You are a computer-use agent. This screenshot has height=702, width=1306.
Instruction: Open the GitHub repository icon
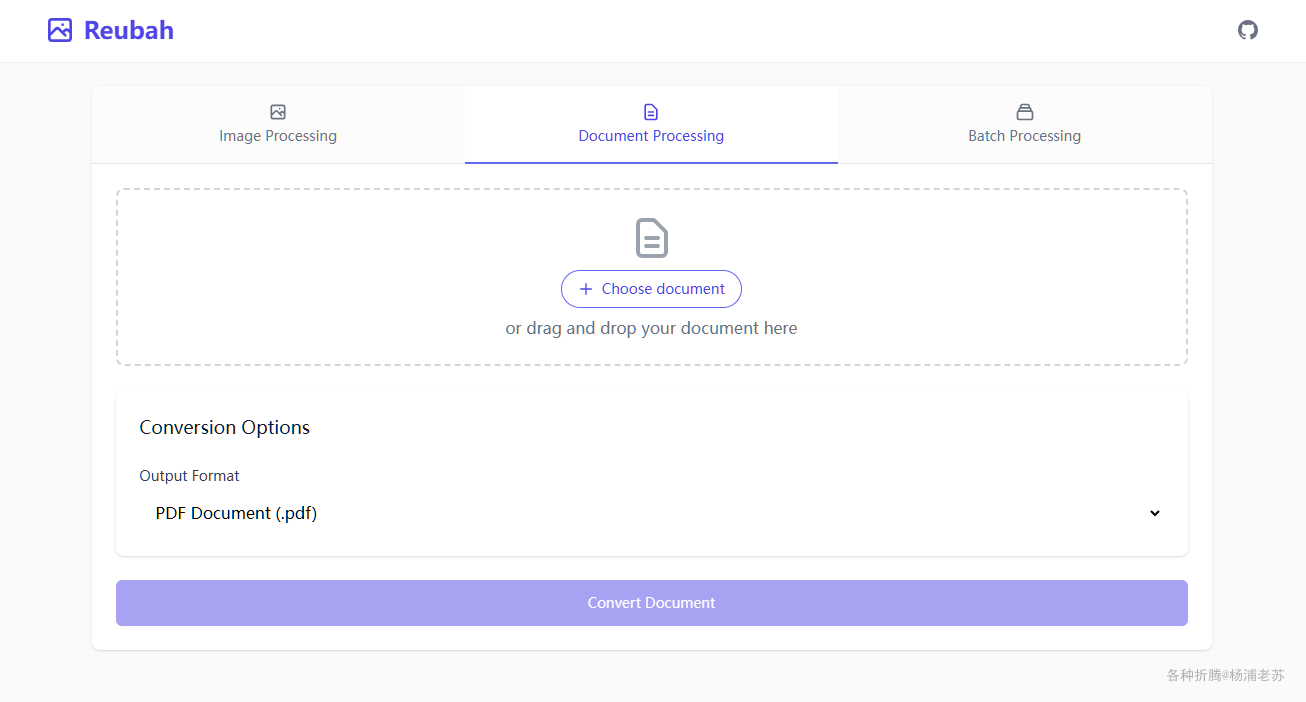[1248, 30]
